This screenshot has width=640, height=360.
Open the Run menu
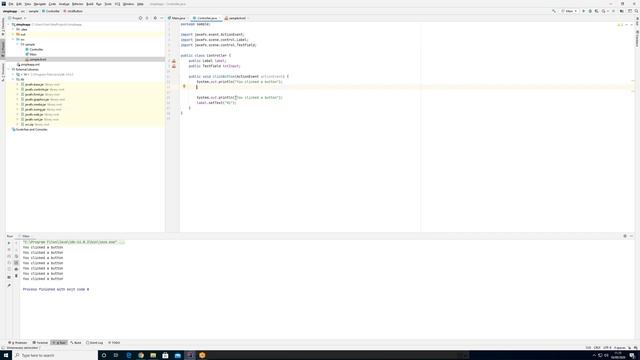[99, 4]
